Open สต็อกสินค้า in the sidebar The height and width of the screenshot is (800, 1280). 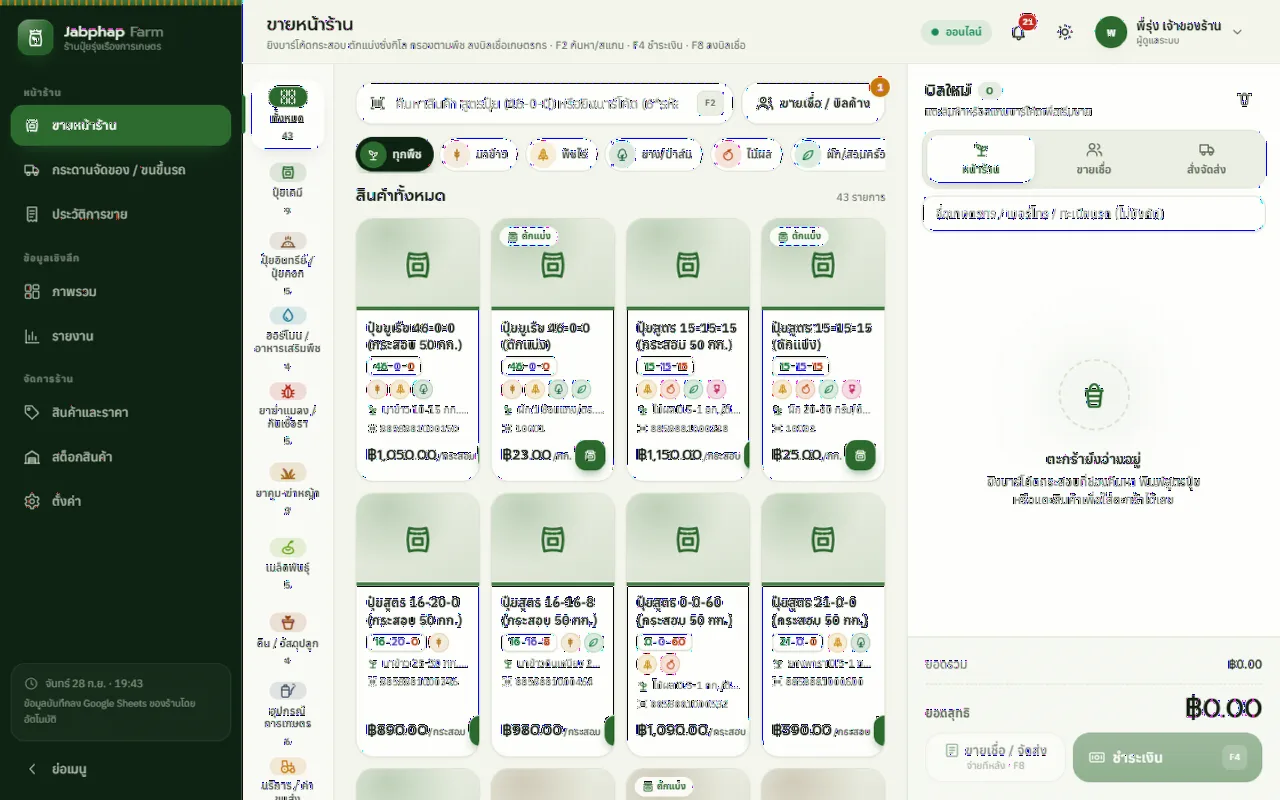click(x=121, y=457)
